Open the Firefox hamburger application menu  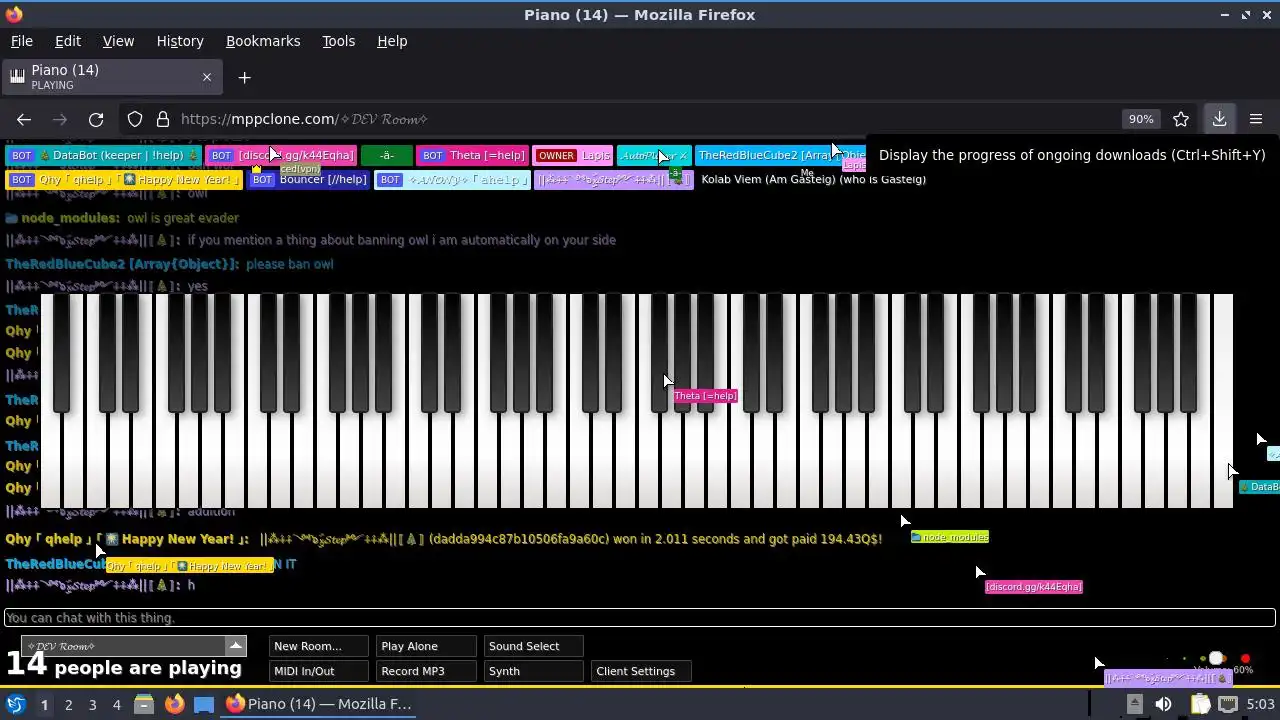(x=1256, y=119)
